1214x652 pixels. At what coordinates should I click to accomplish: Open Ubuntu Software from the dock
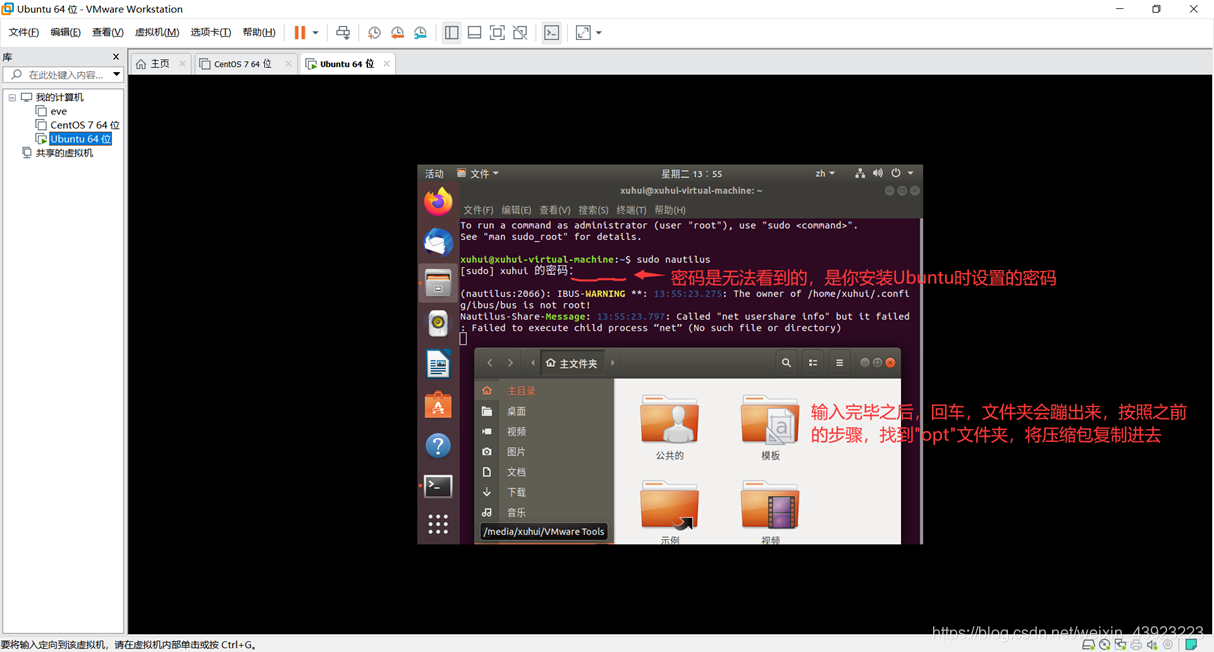coord(438,405)
